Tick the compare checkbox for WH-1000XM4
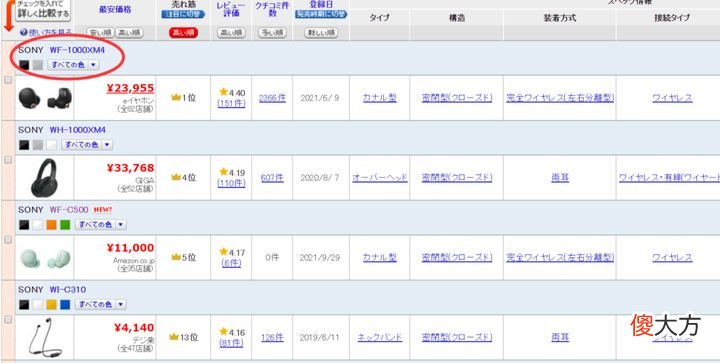720x363 pixels. pos(8,160)
